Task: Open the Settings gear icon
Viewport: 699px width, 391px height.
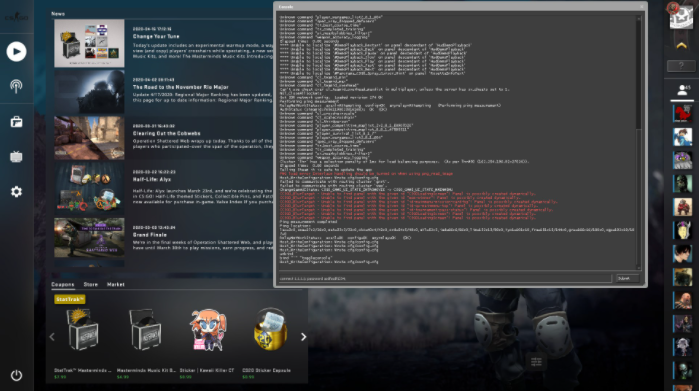Action: (16, 192)
